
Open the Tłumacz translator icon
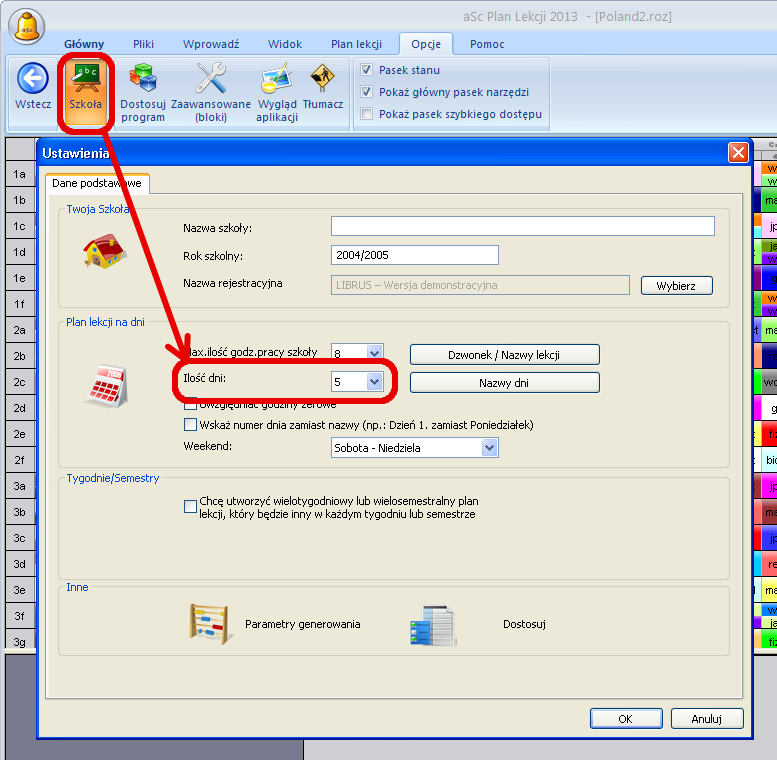pos(323,79)
